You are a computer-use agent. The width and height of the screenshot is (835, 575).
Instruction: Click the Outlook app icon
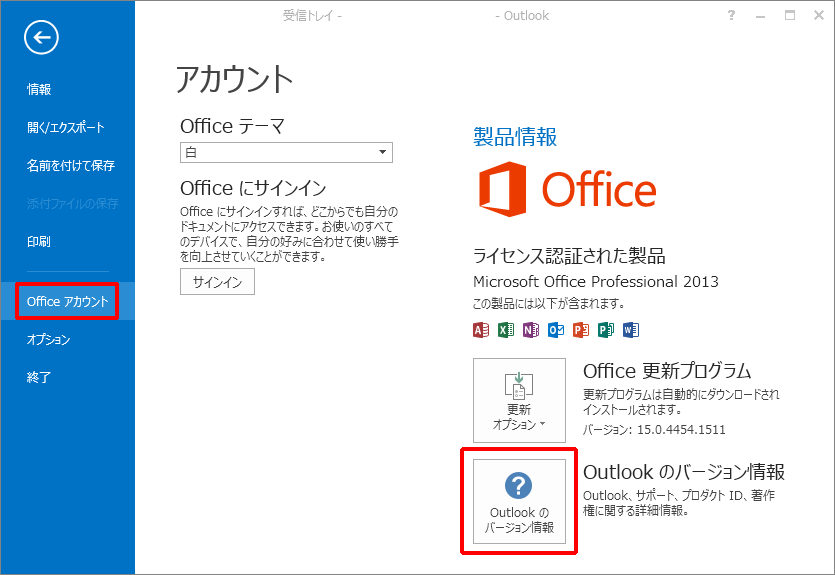556,330
